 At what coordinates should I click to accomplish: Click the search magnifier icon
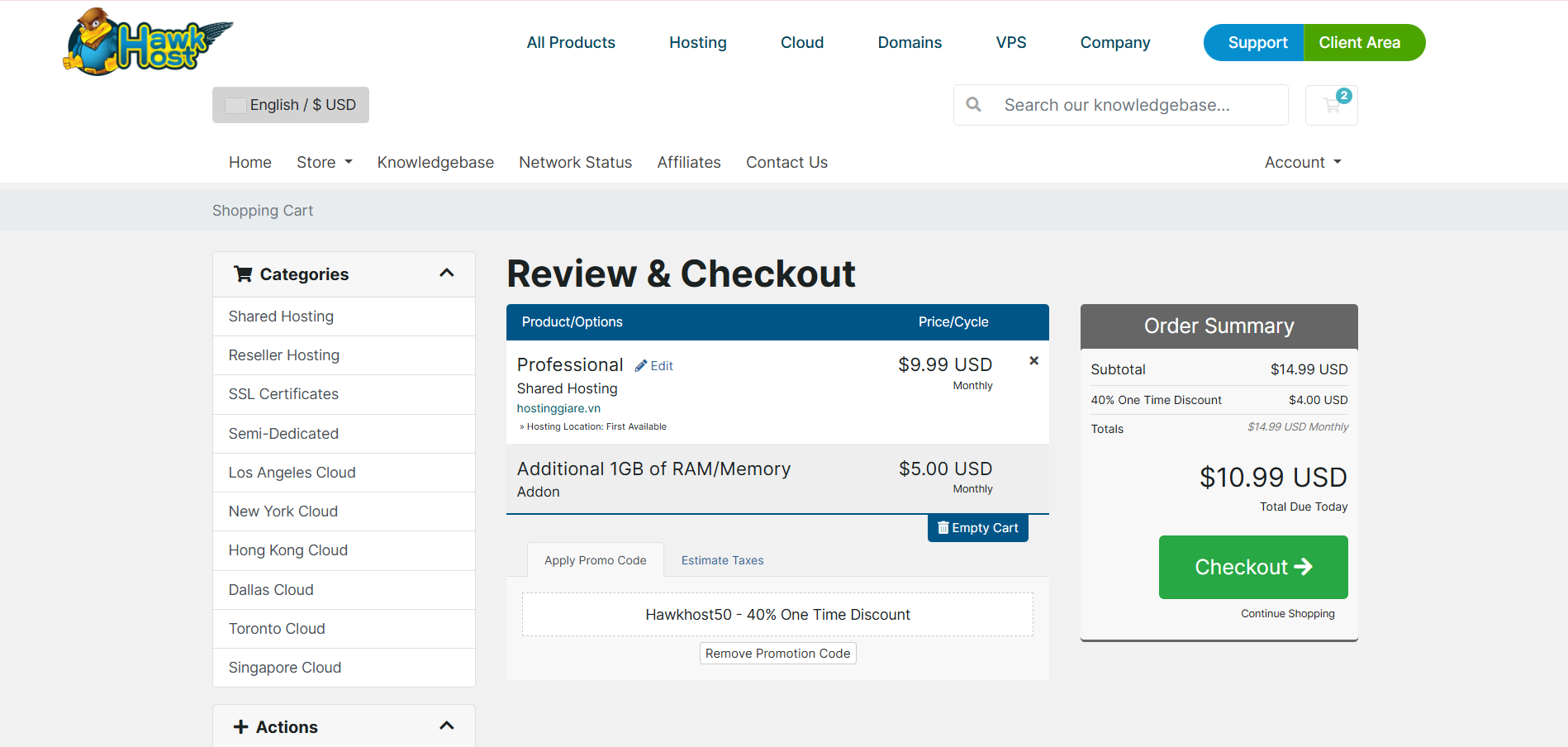[x=974, y=105]
